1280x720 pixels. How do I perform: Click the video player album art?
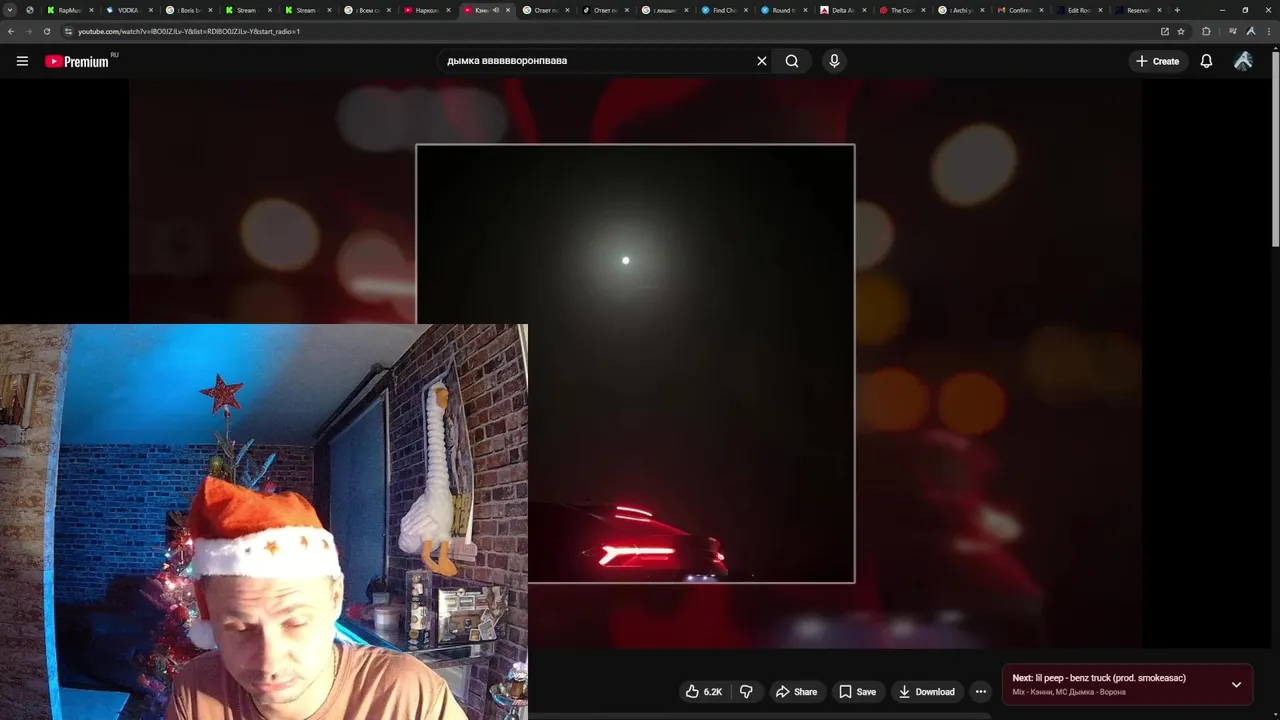click(x=635, y=363)
